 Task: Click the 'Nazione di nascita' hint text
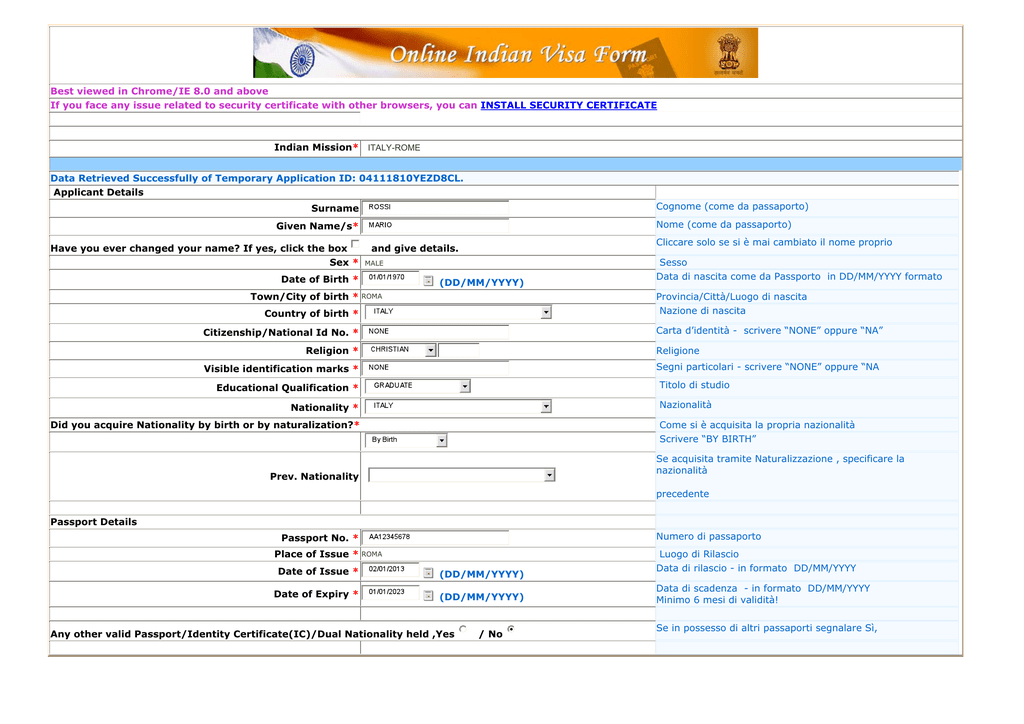tap(702, 311)
